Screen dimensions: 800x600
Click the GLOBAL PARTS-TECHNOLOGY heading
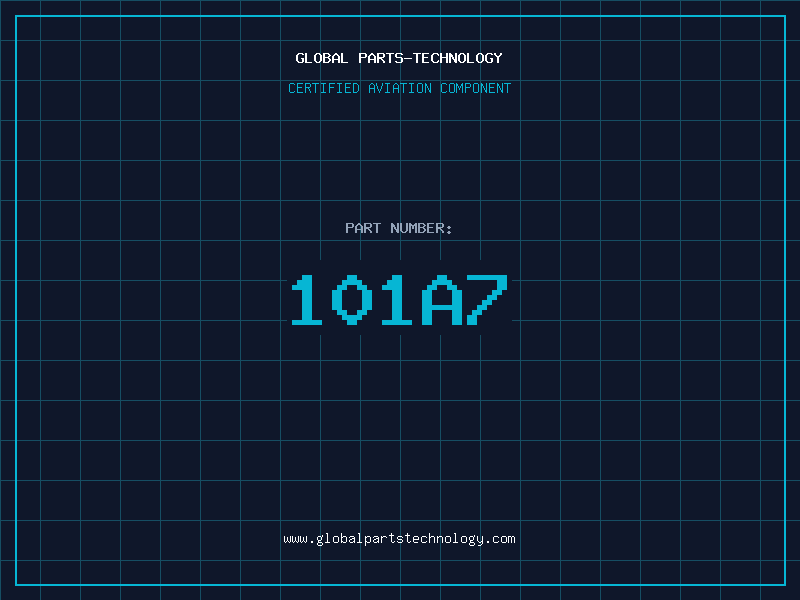[399, 59]
